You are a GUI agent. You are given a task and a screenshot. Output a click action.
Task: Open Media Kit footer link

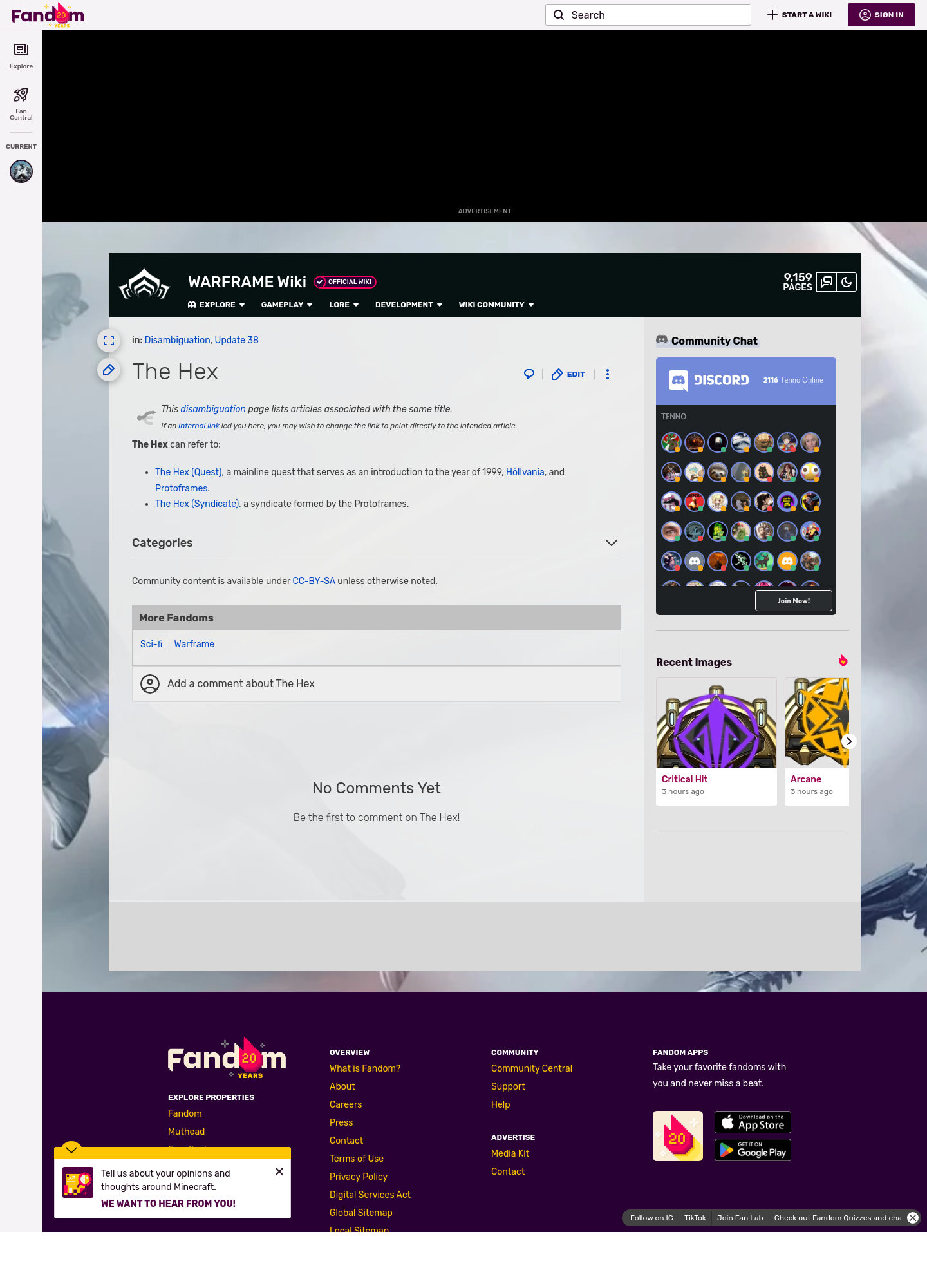510,1153
